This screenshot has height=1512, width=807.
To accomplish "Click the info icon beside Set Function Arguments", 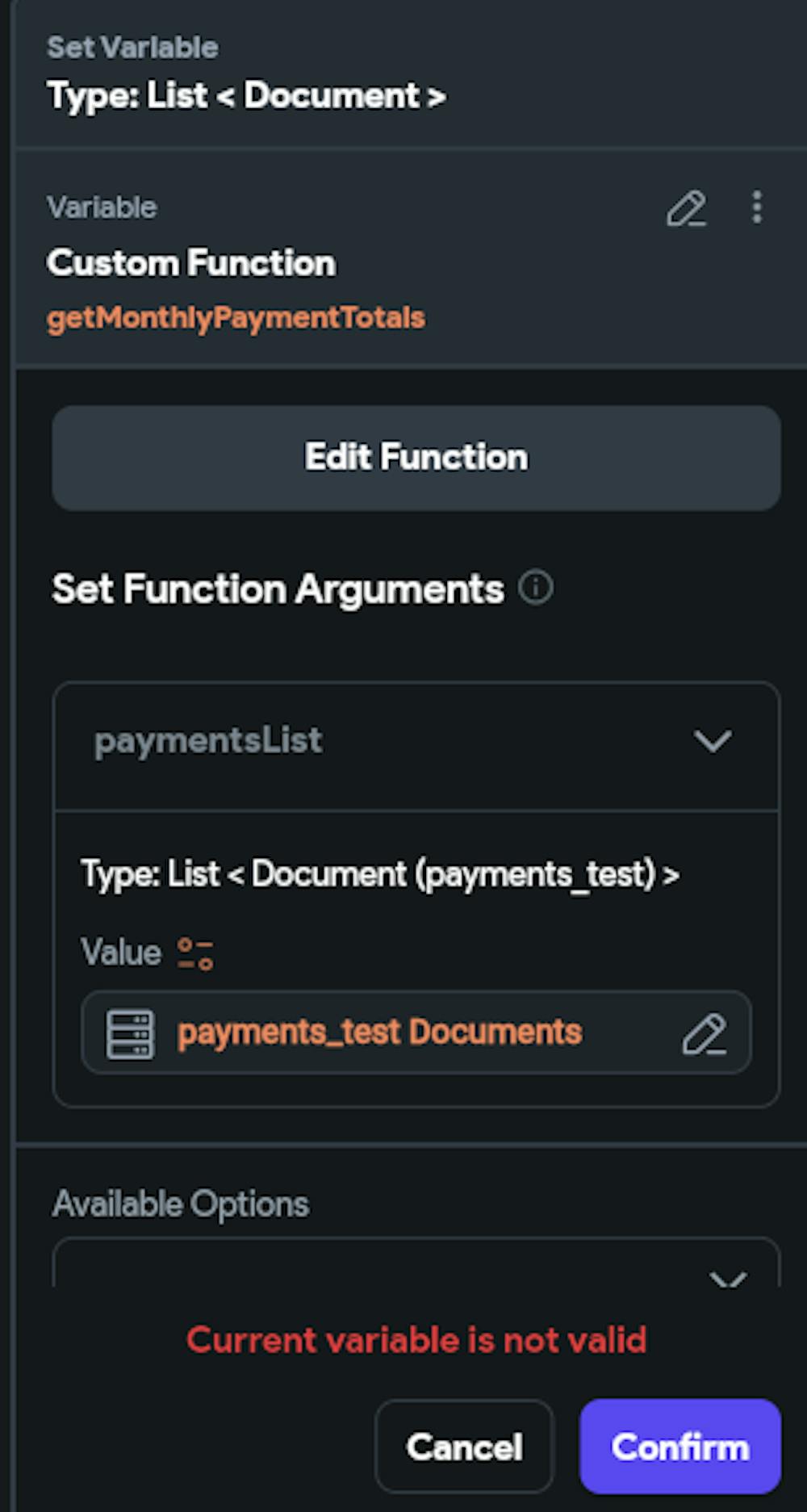I will 536,588.
